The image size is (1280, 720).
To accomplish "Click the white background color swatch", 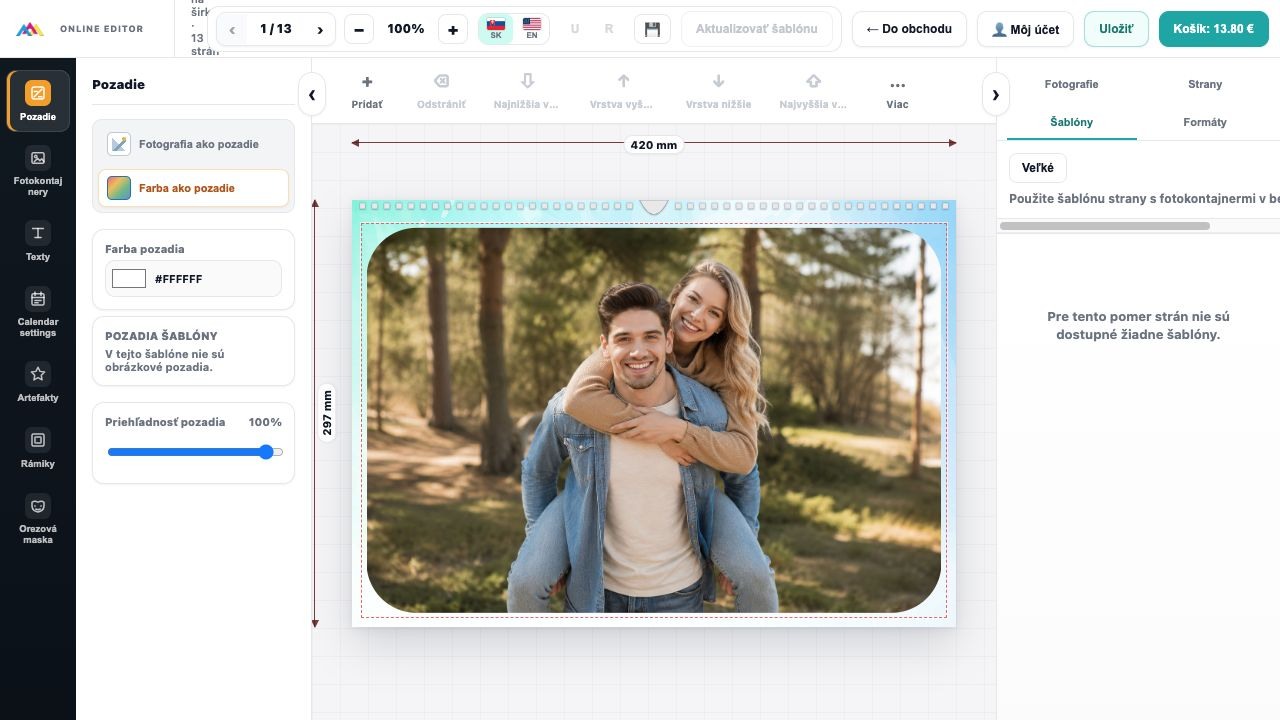I will 129,279.
